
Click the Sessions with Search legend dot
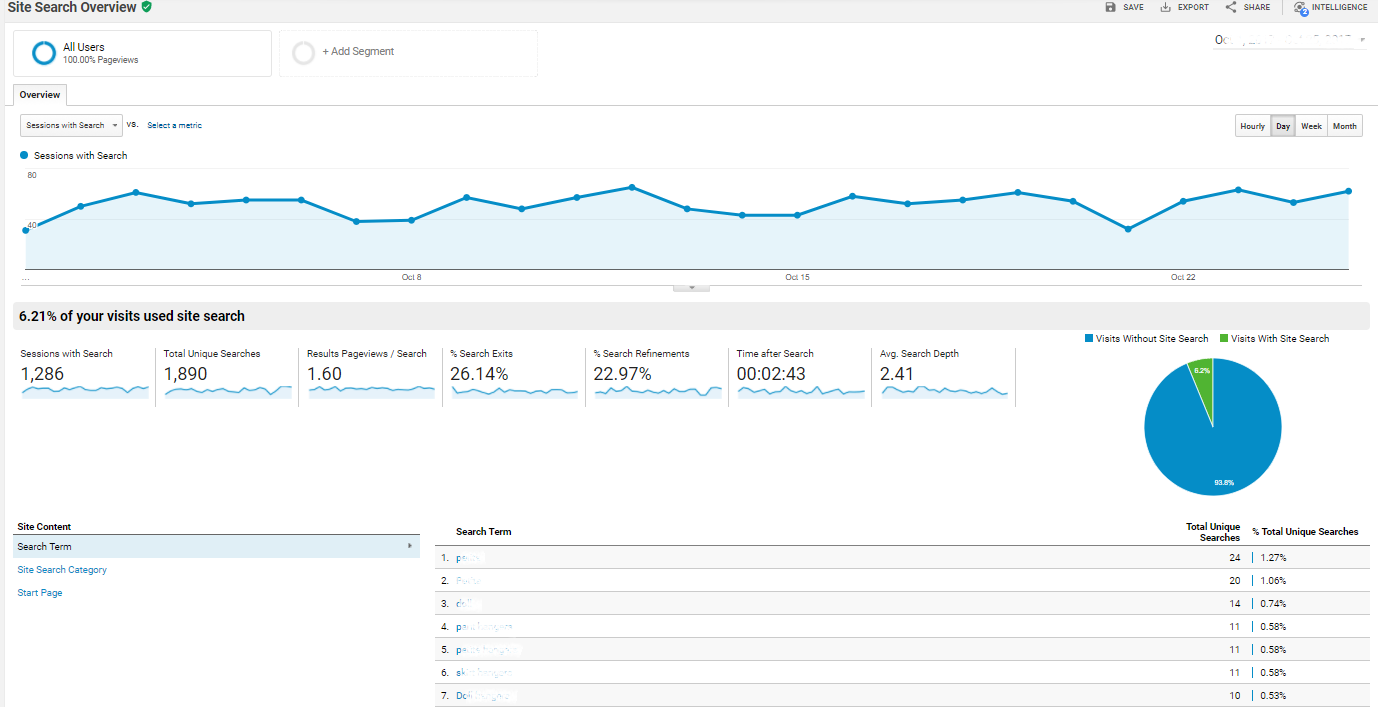(22, 155)
